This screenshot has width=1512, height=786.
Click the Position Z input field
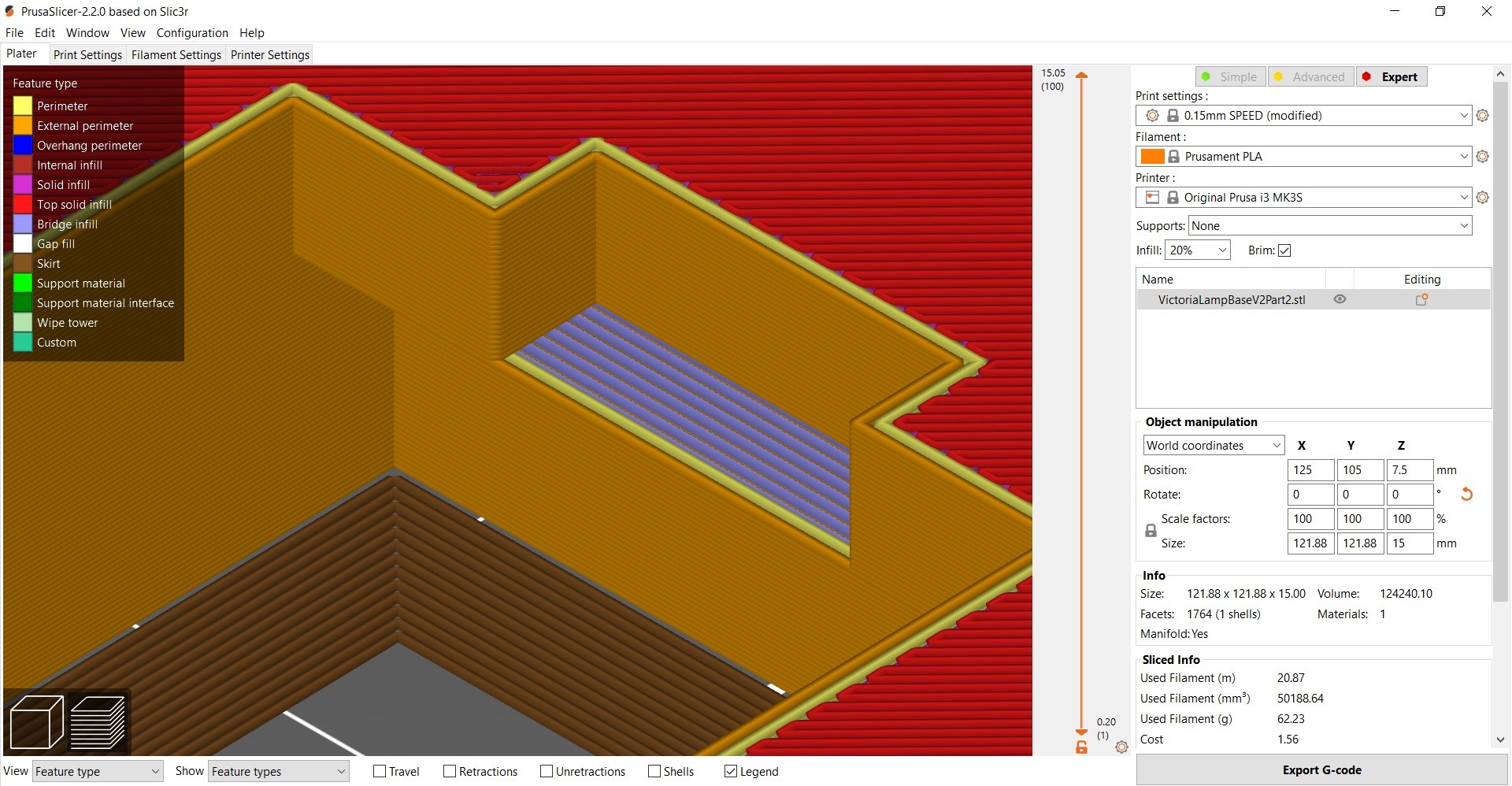tap(1409, 470)
